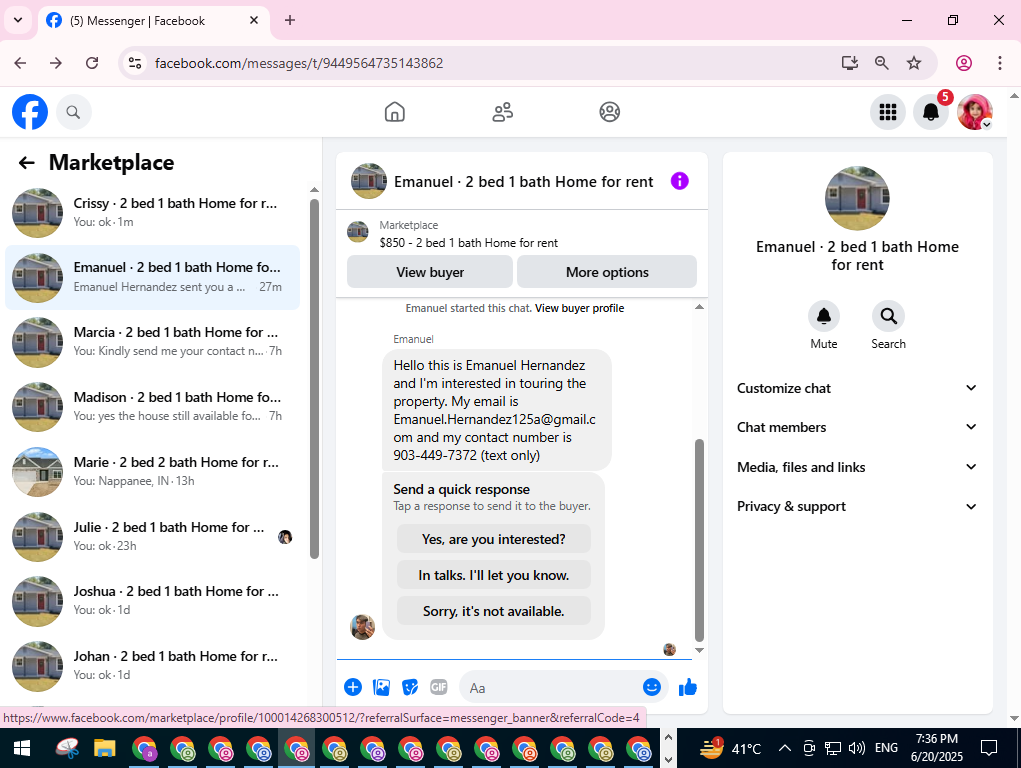Open Madison conversation in list

tap(152, 406)
